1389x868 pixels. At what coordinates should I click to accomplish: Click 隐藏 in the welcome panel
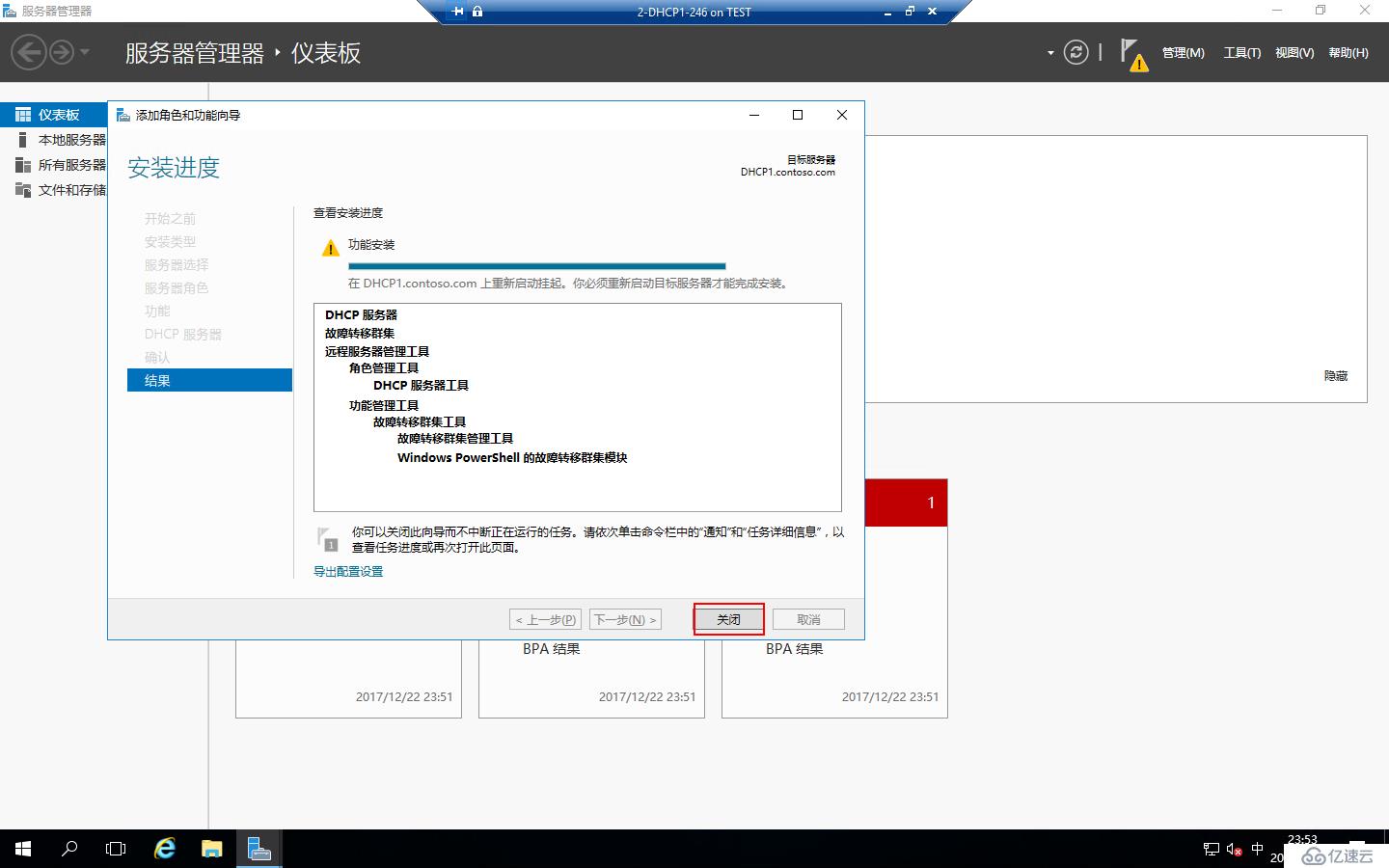1336,376
